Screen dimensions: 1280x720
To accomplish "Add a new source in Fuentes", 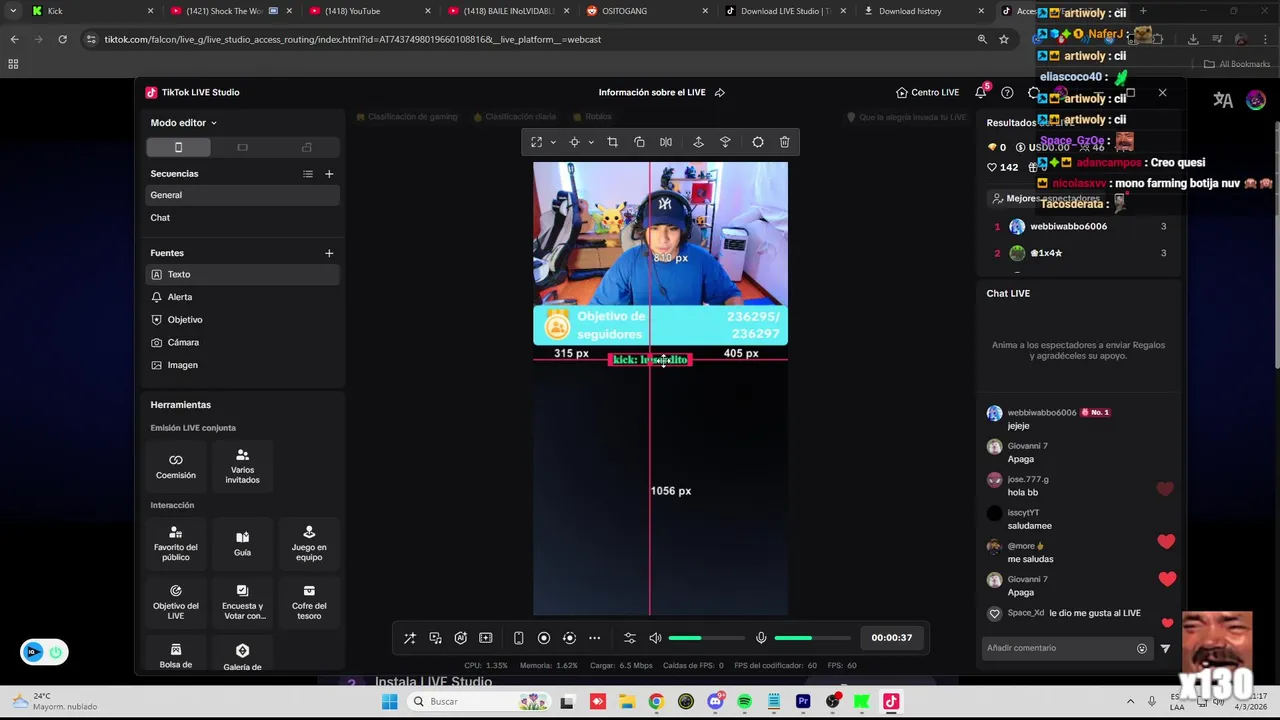I will (x=329, y=253).
